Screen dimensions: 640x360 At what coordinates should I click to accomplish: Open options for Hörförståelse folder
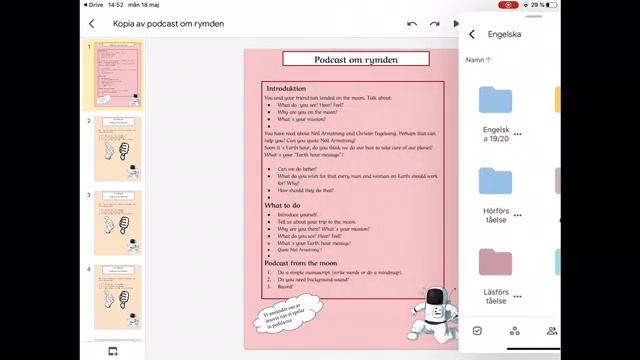[518, 215]
